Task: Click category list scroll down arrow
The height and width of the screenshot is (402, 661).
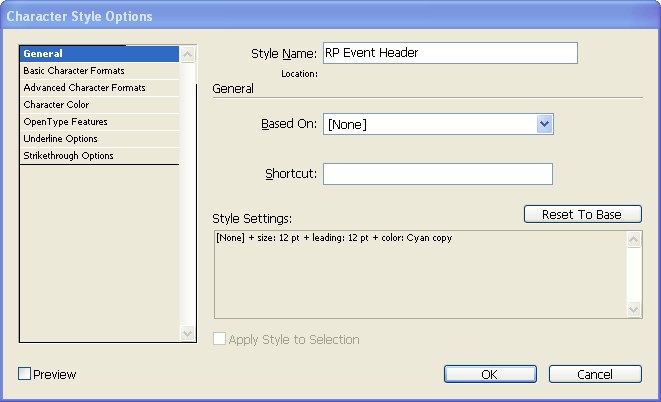Action: [188, 334]
